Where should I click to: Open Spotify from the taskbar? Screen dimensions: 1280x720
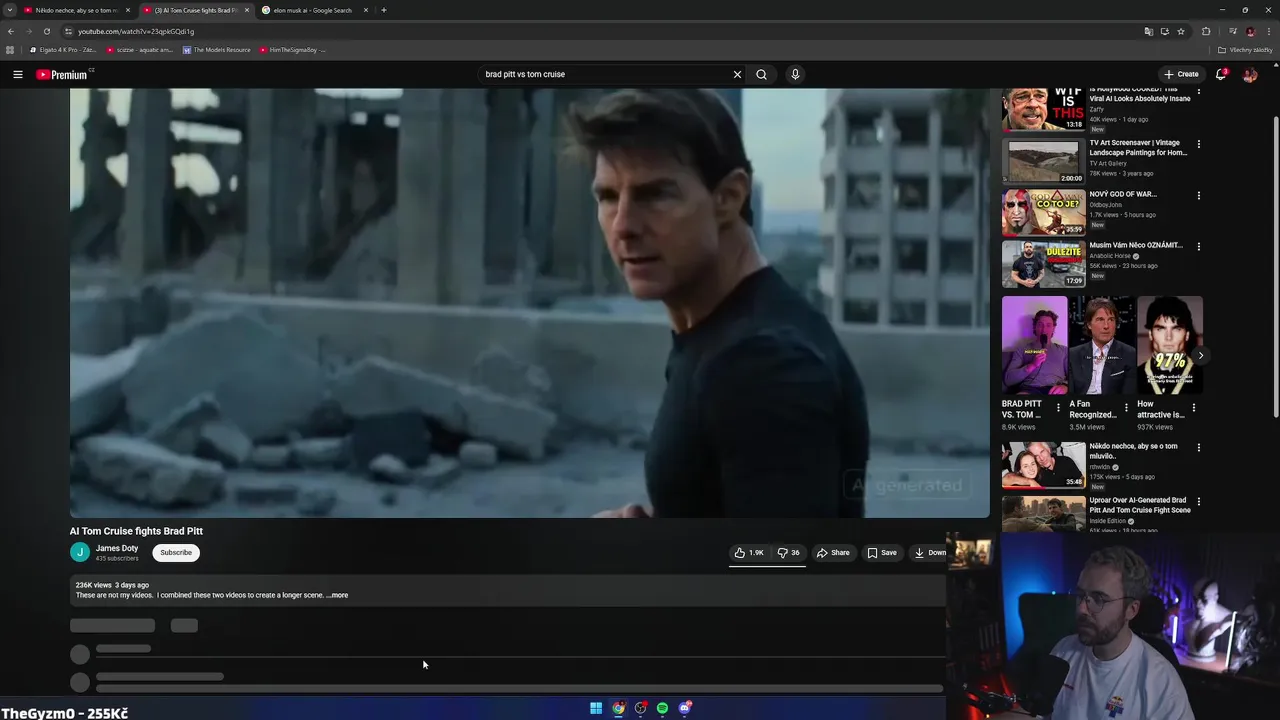pos(662,708)
